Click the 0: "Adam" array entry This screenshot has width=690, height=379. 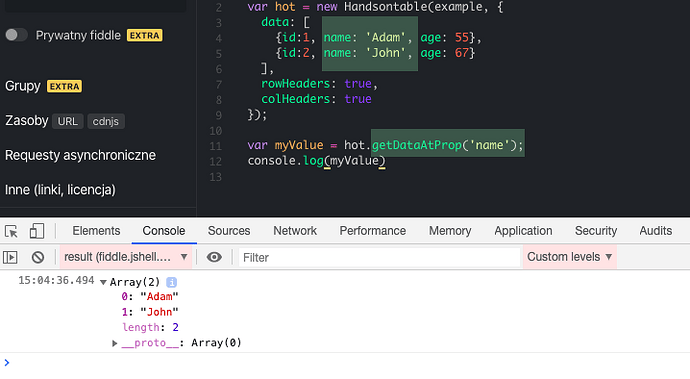tap(150, 297)
